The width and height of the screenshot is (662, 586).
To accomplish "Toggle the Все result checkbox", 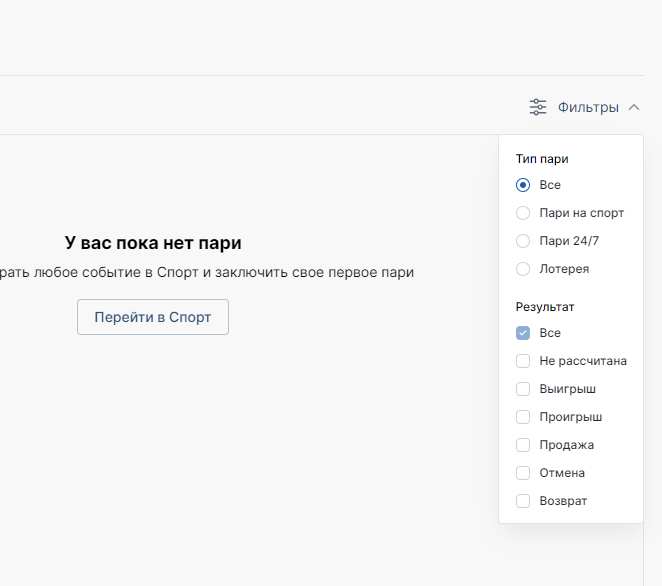I will (523, 333).
